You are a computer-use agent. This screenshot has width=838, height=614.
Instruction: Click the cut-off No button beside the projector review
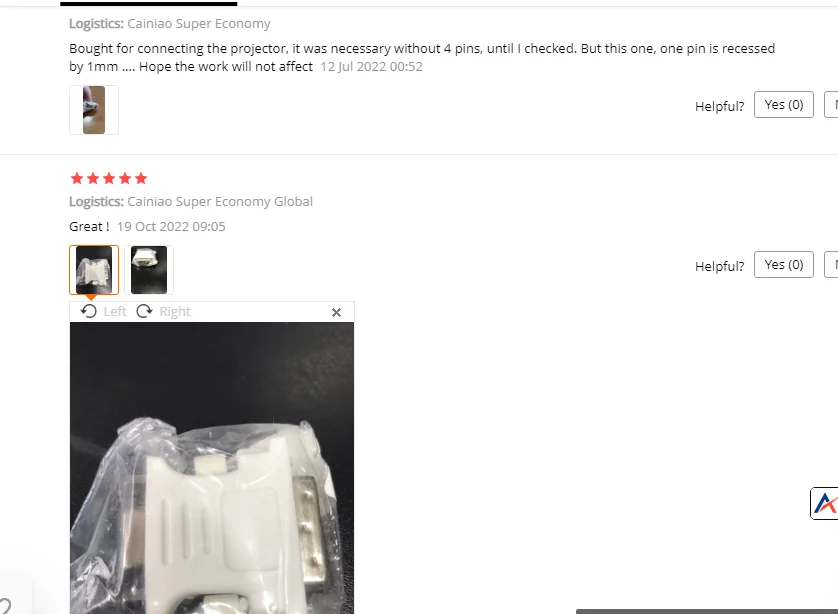point(831,105)
